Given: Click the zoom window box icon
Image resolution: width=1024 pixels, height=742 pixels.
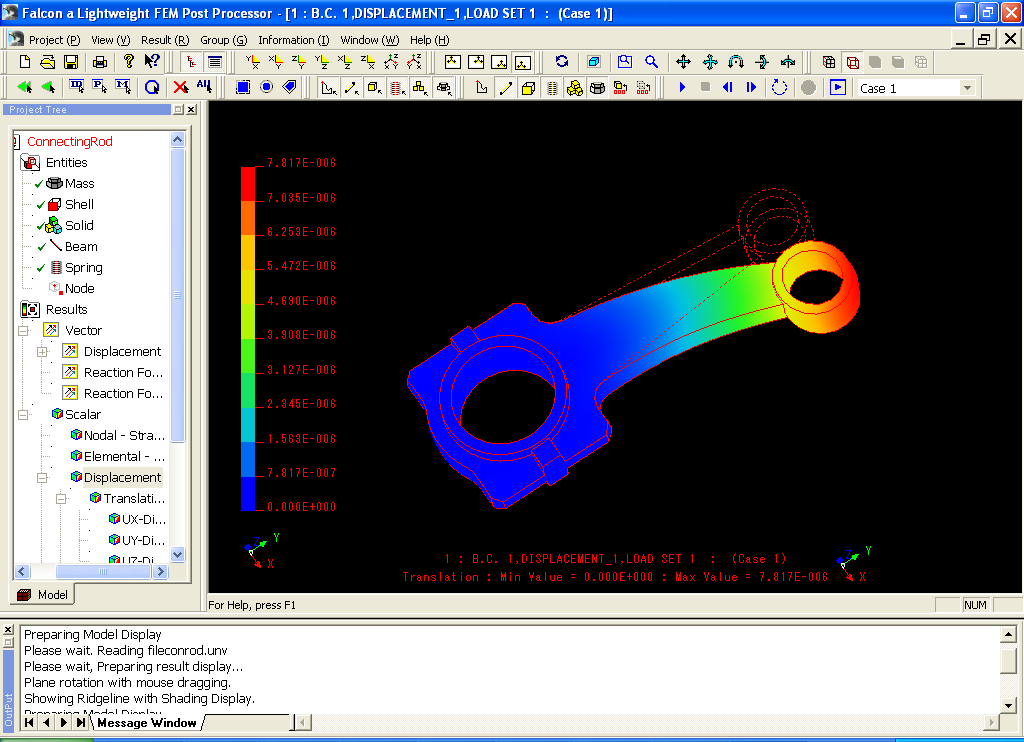Looking at the screenshot, I should 625,61.
